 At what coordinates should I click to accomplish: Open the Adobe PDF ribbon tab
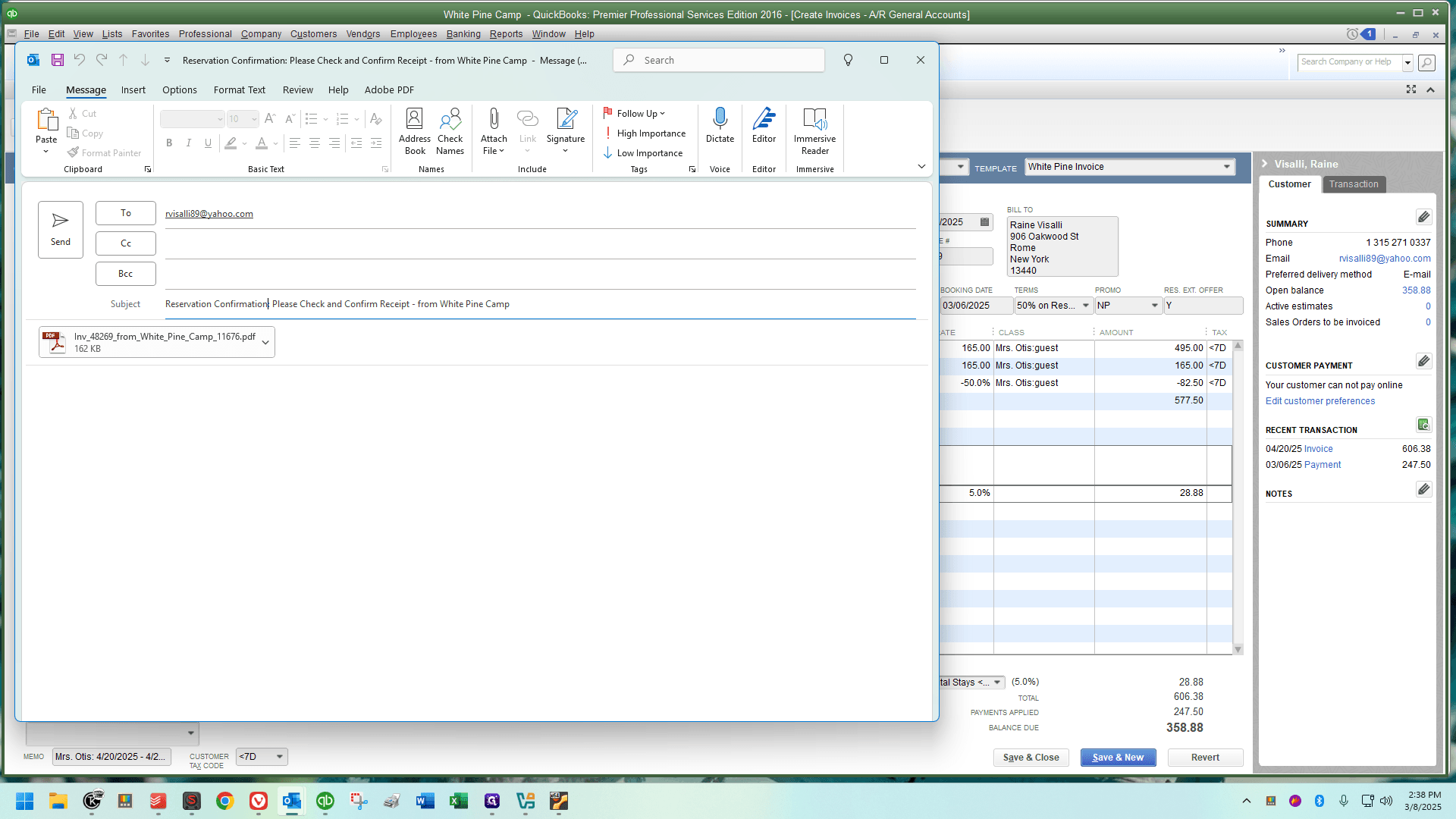coord(389,89)
